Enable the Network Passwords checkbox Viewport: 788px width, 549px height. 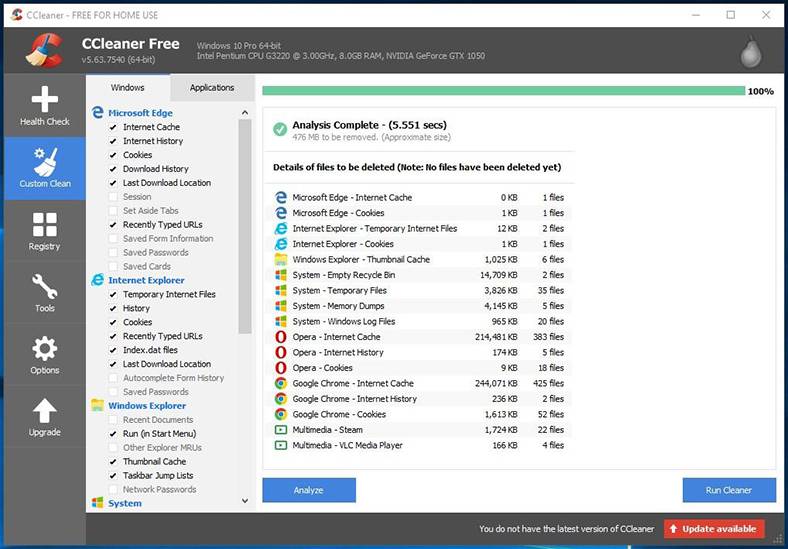[x=113, y=489]
